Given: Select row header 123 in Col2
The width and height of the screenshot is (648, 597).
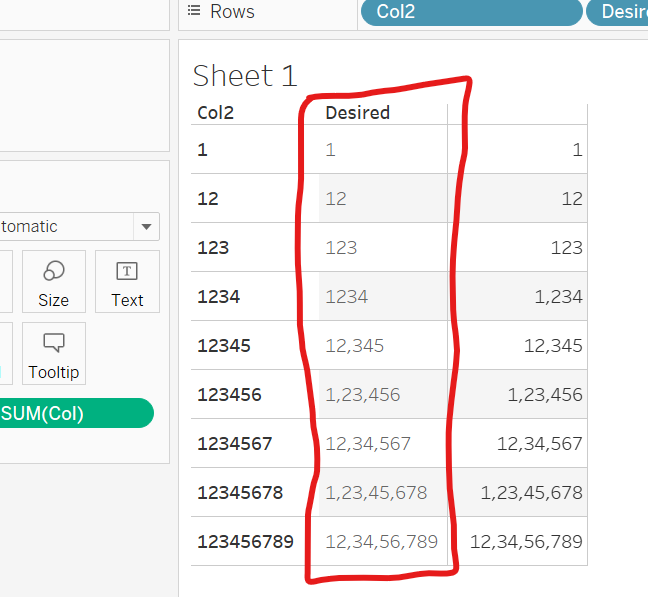Looking at the screenshot, I should [213, 248].
